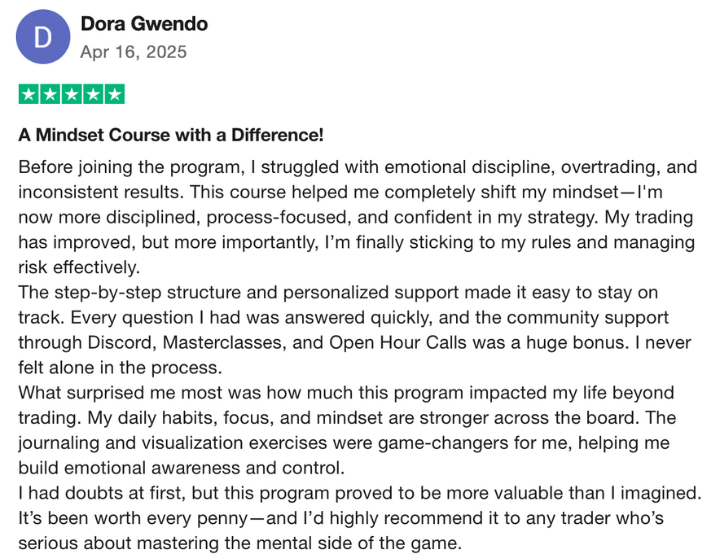720x557 pixels.
Task: Click the line 'felt alone in the process.'
Action: [x=120, y=367]
